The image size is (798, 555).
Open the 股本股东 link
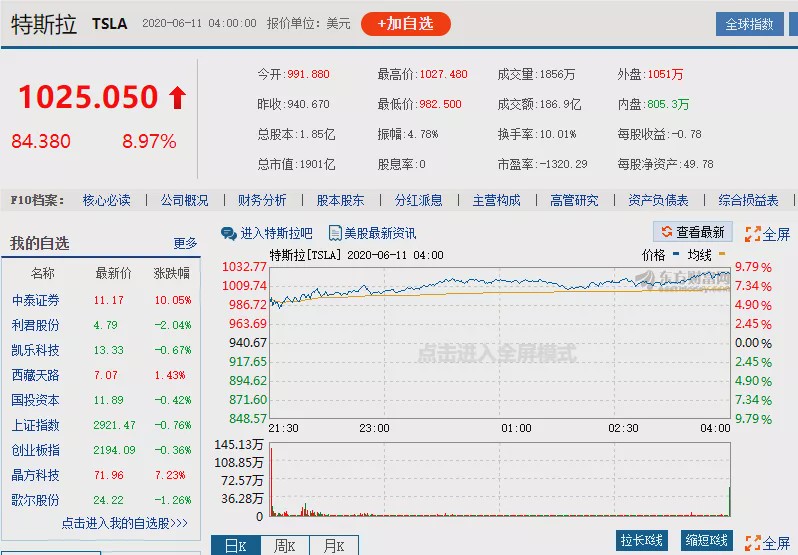[340, 200]
